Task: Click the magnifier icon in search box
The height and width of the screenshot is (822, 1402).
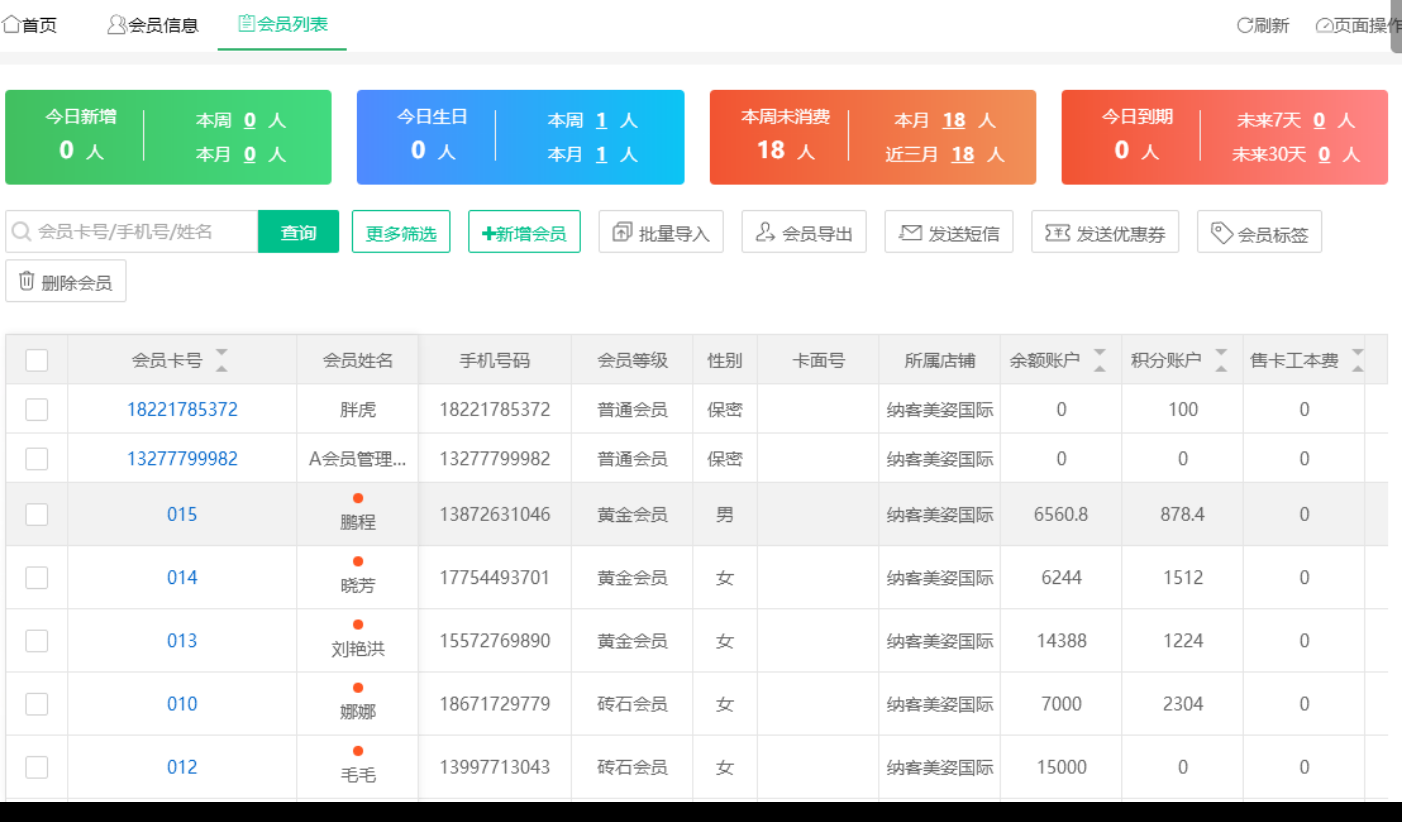Action: tap(20, 231)
